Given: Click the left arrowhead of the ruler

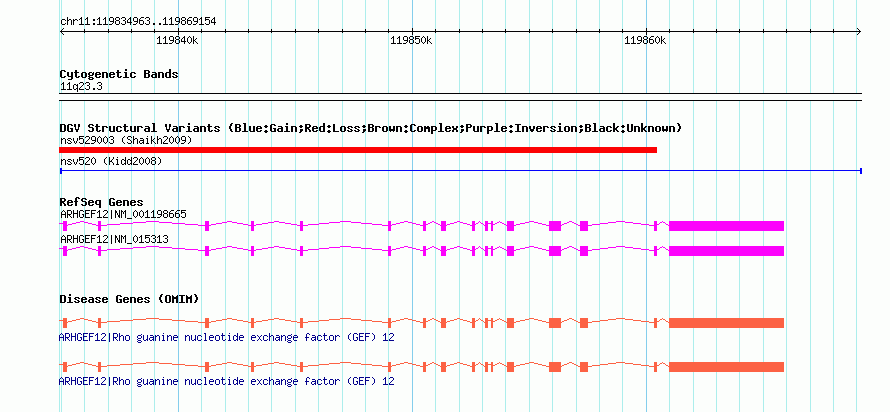Looking at the screenshot, I should (x=62, y=32).
